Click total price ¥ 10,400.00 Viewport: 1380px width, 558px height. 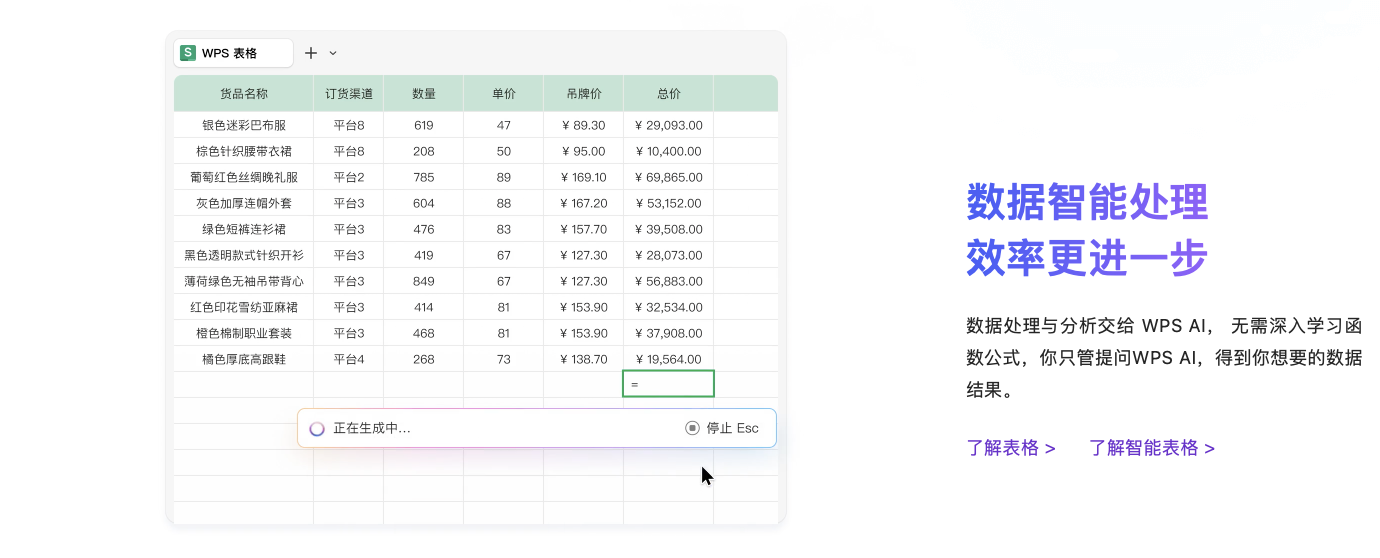coord(669,151)
